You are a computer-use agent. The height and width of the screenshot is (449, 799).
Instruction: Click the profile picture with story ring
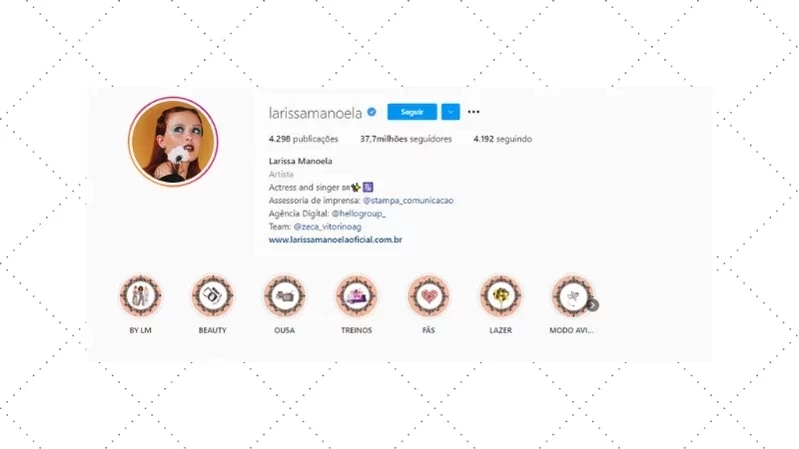coord(173,141)
